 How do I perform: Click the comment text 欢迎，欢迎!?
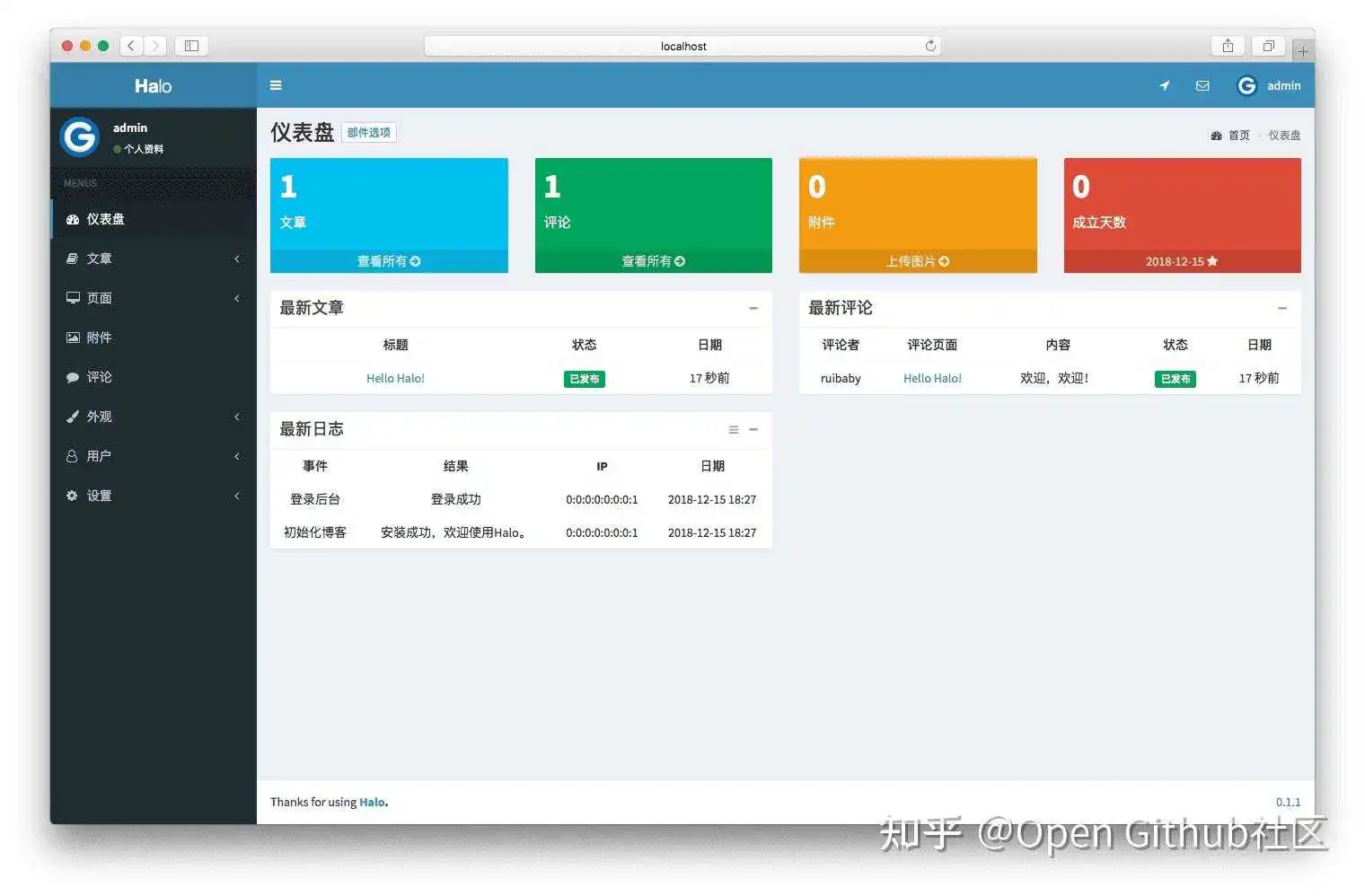[x=1054, y=379]
